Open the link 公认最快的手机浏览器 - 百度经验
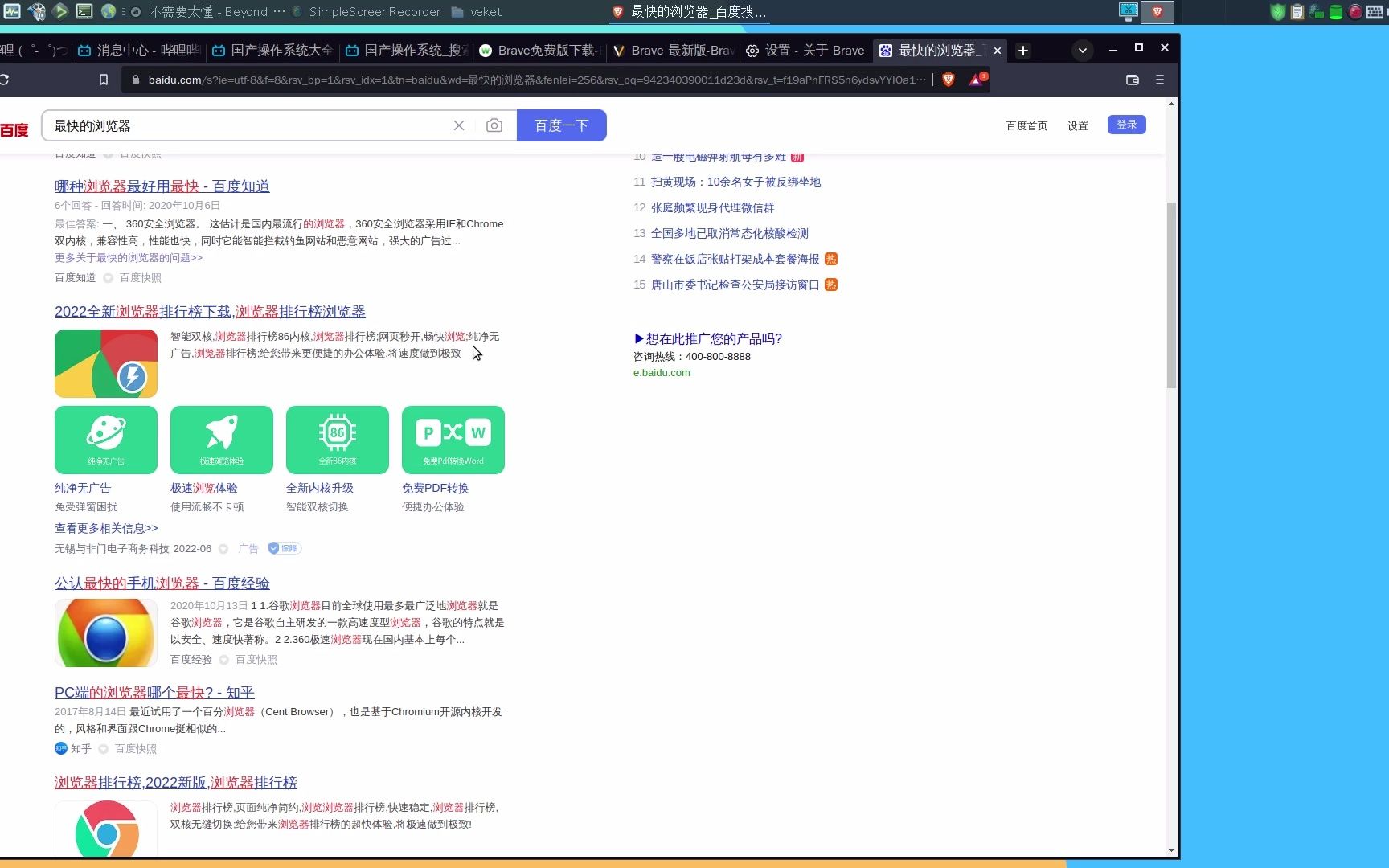This screenshot has height=868, width=1389. pyautogui.click(x=161, y=583)
